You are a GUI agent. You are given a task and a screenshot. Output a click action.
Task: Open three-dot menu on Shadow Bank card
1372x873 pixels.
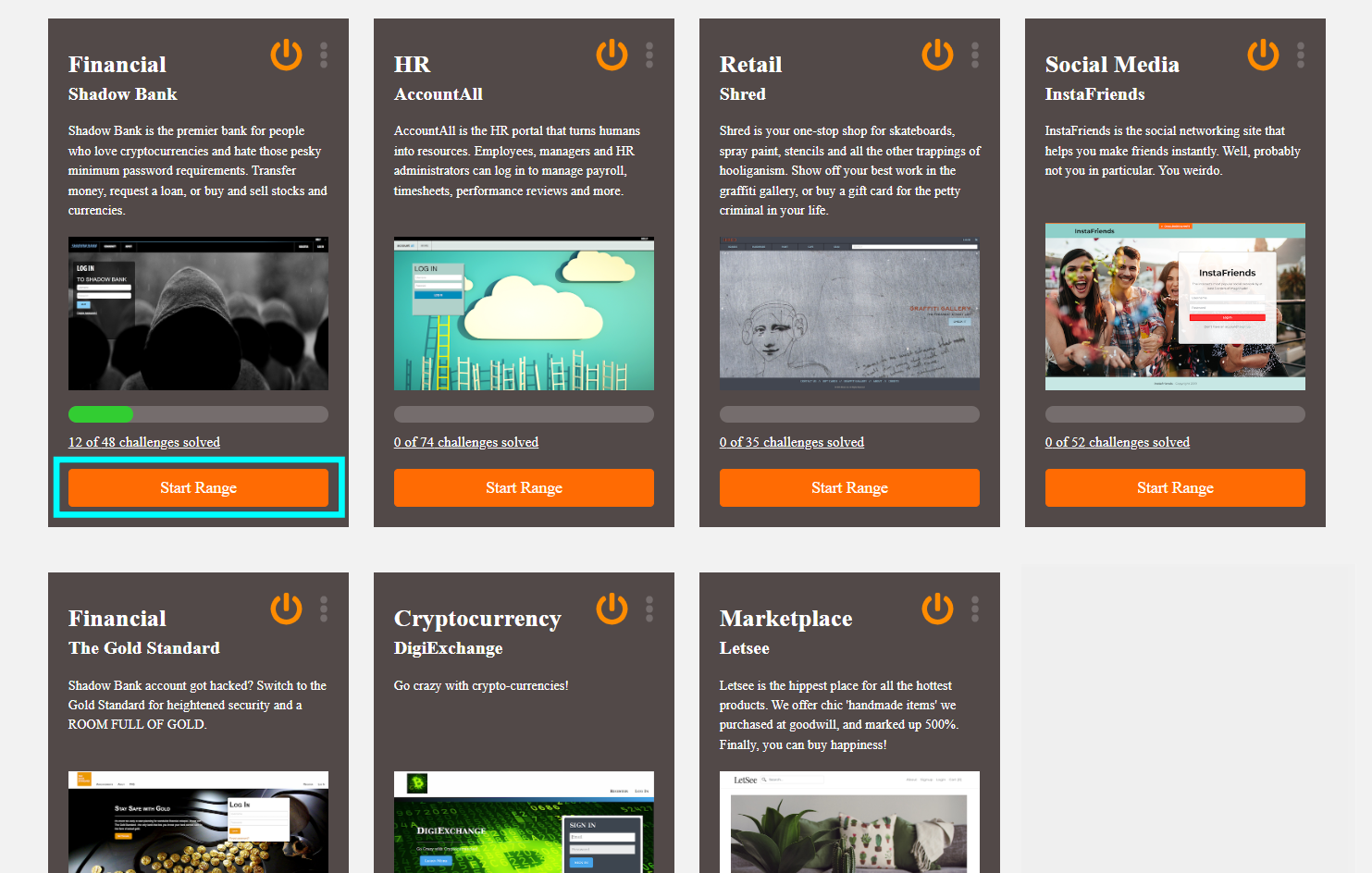pyautogui.click(x=324, y=55)
